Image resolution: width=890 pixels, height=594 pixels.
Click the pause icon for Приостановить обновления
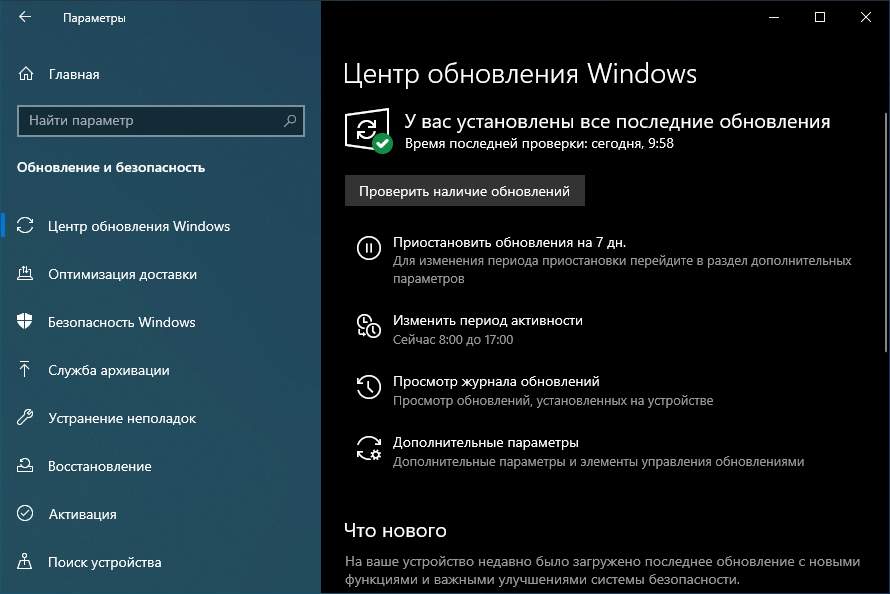click(368, 248)
